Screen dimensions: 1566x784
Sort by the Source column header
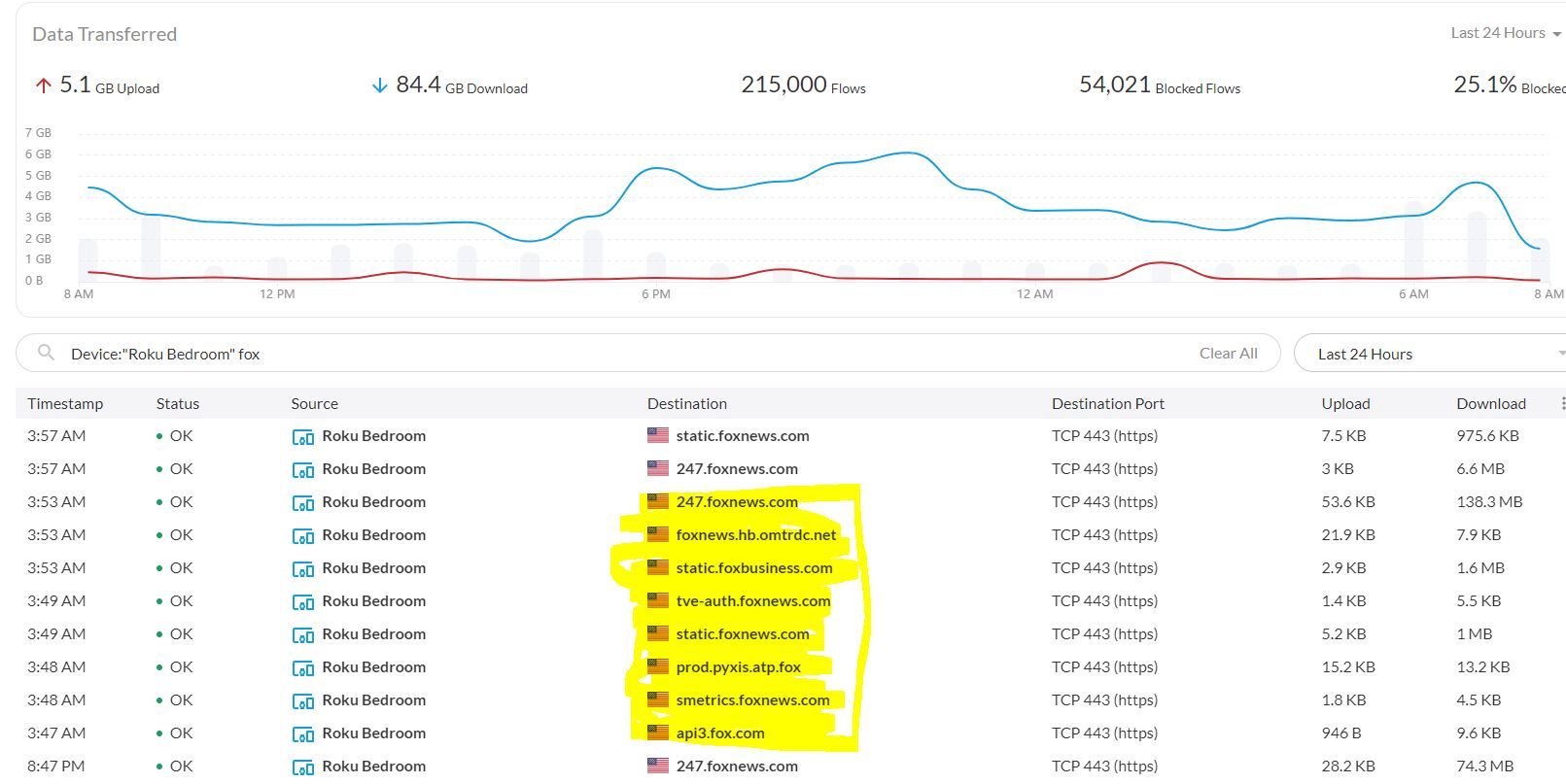(x=314, y=403)
